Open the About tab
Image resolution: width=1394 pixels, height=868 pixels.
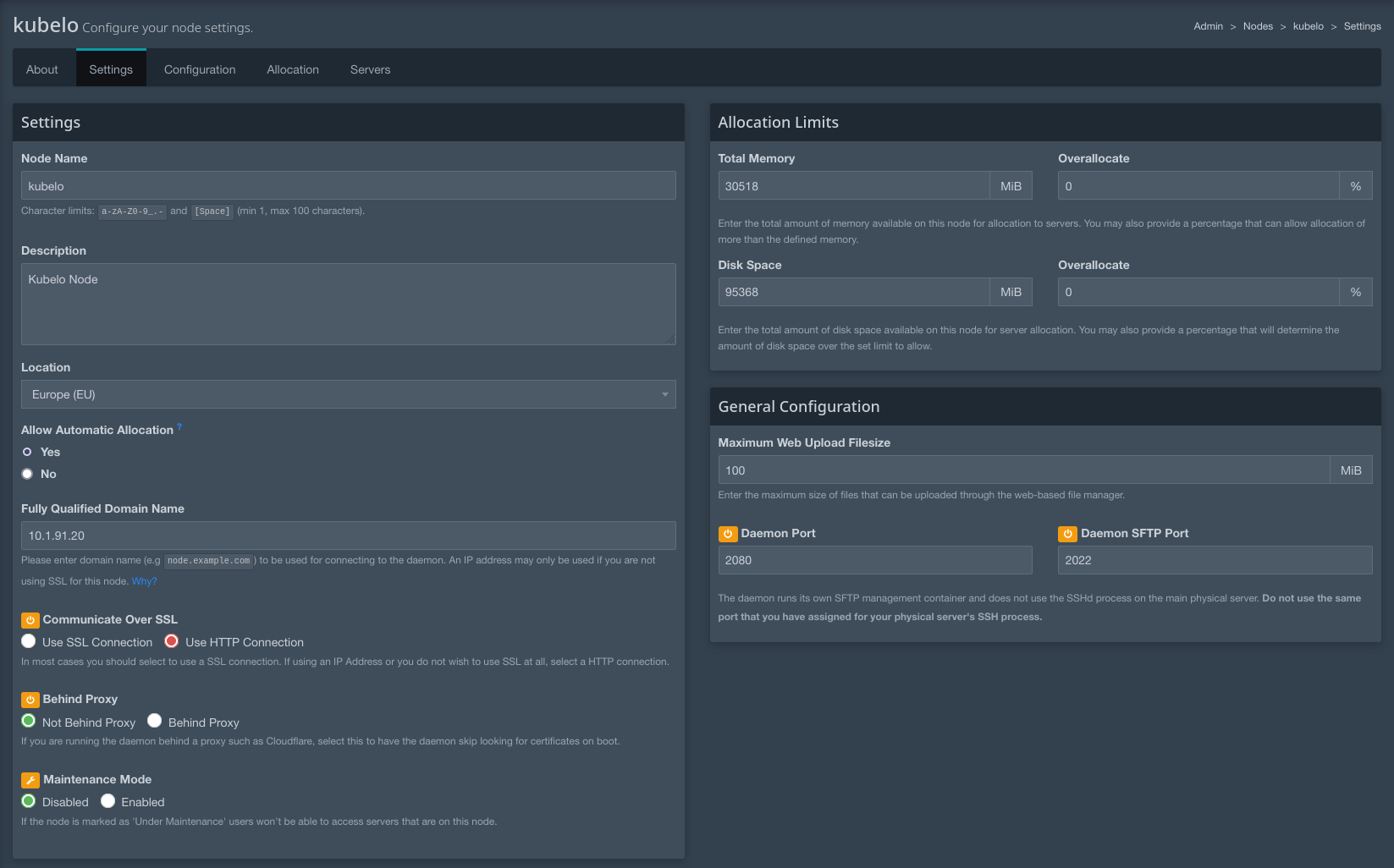(42, 69)
